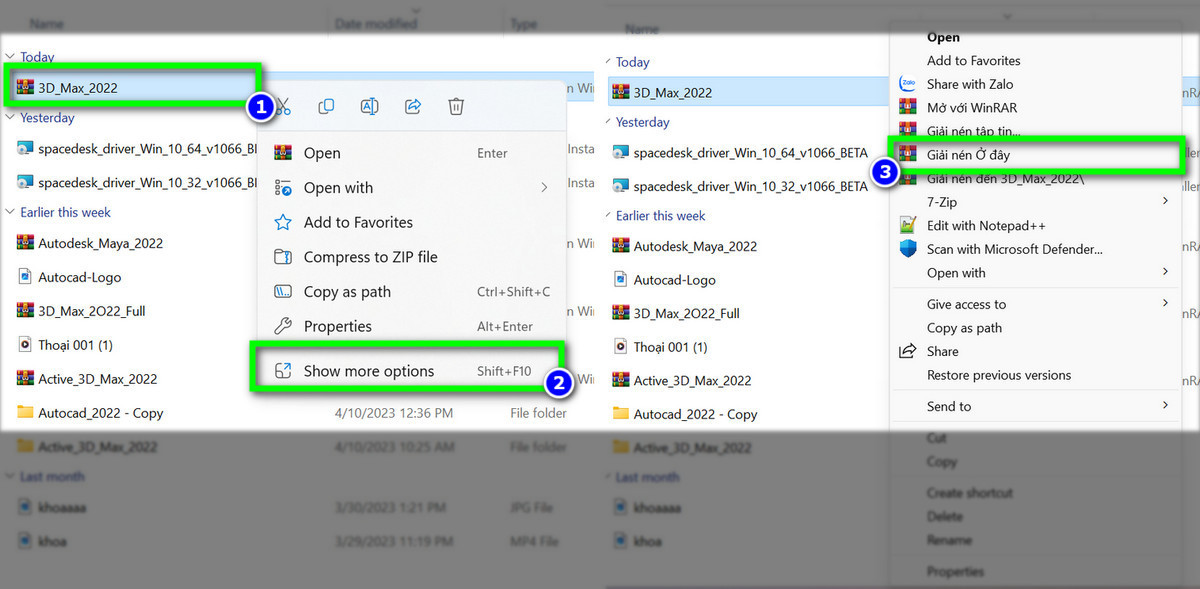The image size is (1200, 589).
Task: Open the Open with submenu in modern menu
Action: coord(412,188)
